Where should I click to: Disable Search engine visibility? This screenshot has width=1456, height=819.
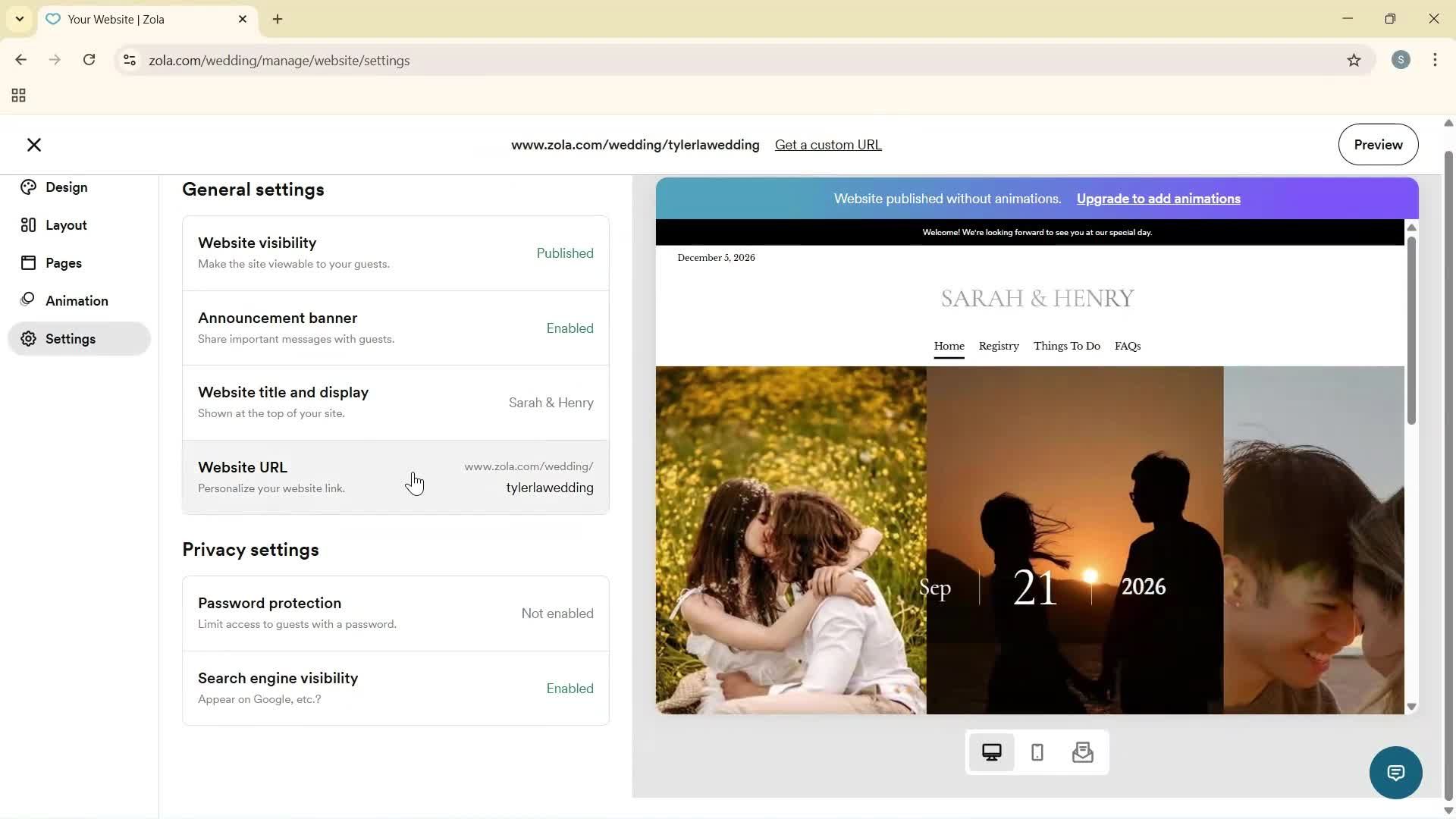(x=395, y=687)
